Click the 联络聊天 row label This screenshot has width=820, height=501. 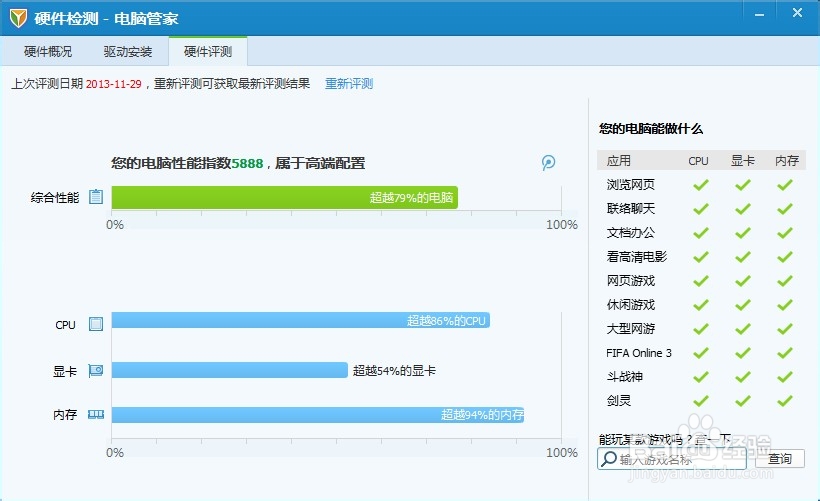point(631,209)
